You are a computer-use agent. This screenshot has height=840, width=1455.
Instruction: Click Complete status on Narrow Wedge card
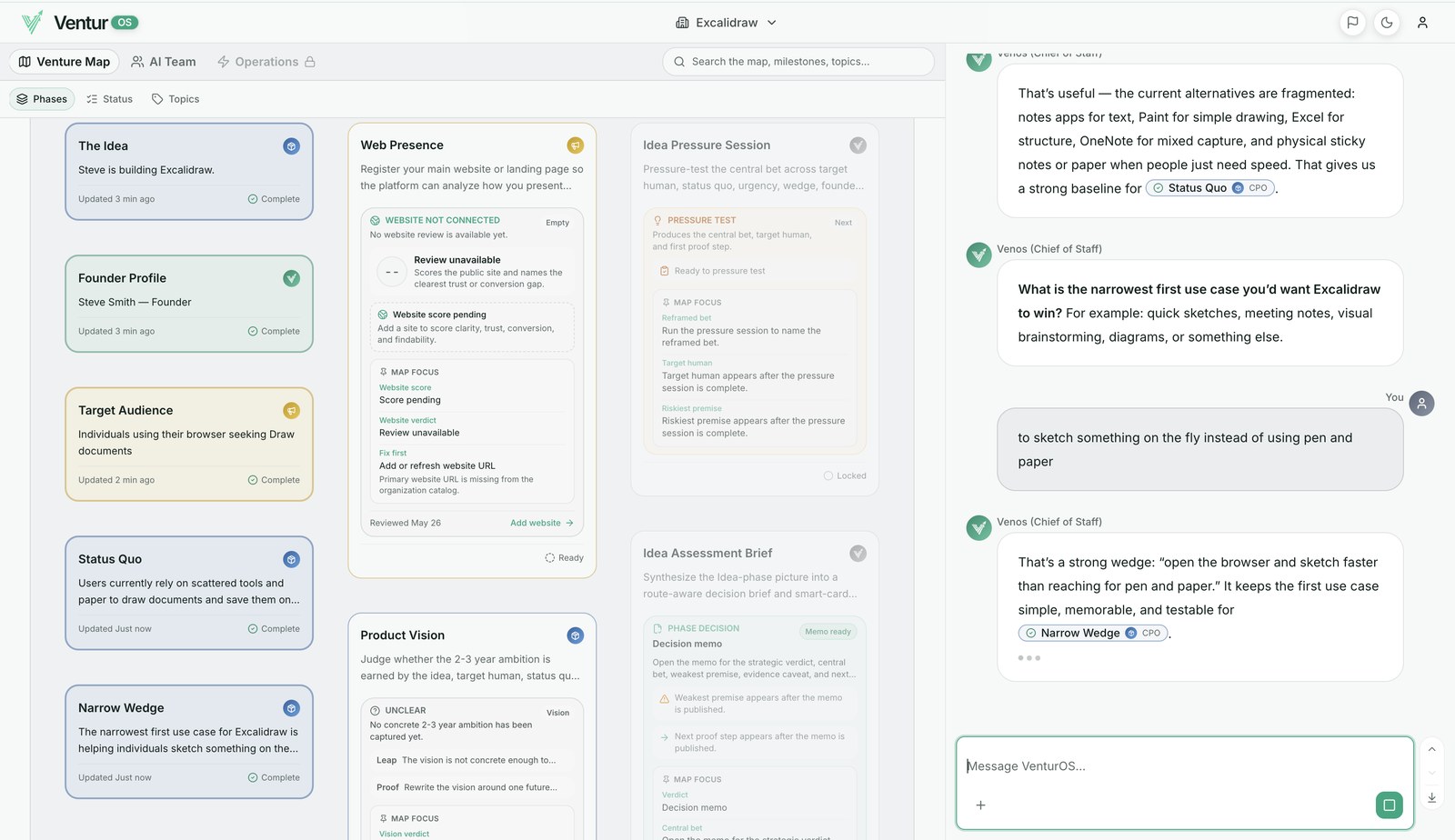(274, 778)
